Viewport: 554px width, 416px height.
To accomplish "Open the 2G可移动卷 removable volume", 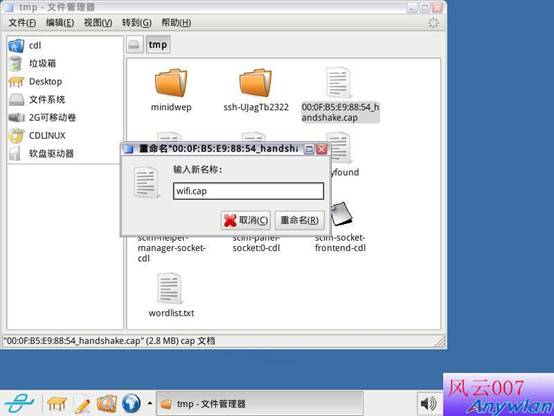I will tap(42, 118).
